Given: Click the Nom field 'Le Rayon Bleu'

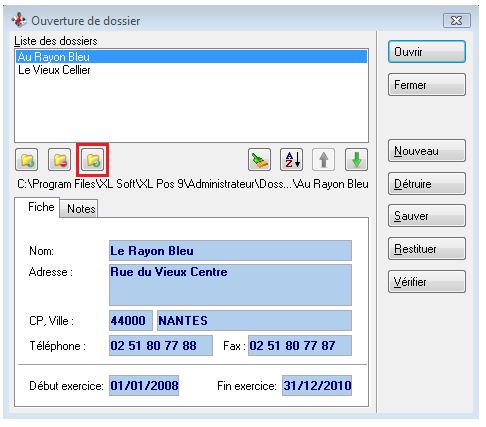Looking at the screenshot, I should pyautogui.click(x=230, y=250).
